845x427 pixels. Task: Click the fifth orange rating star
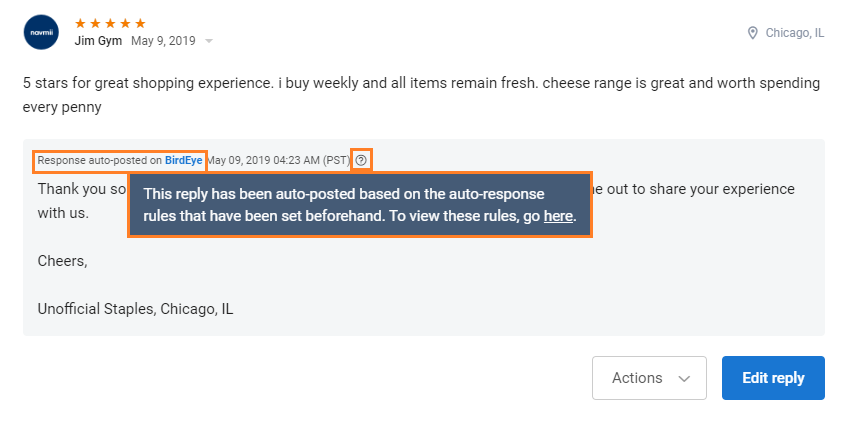pos(141,23)
